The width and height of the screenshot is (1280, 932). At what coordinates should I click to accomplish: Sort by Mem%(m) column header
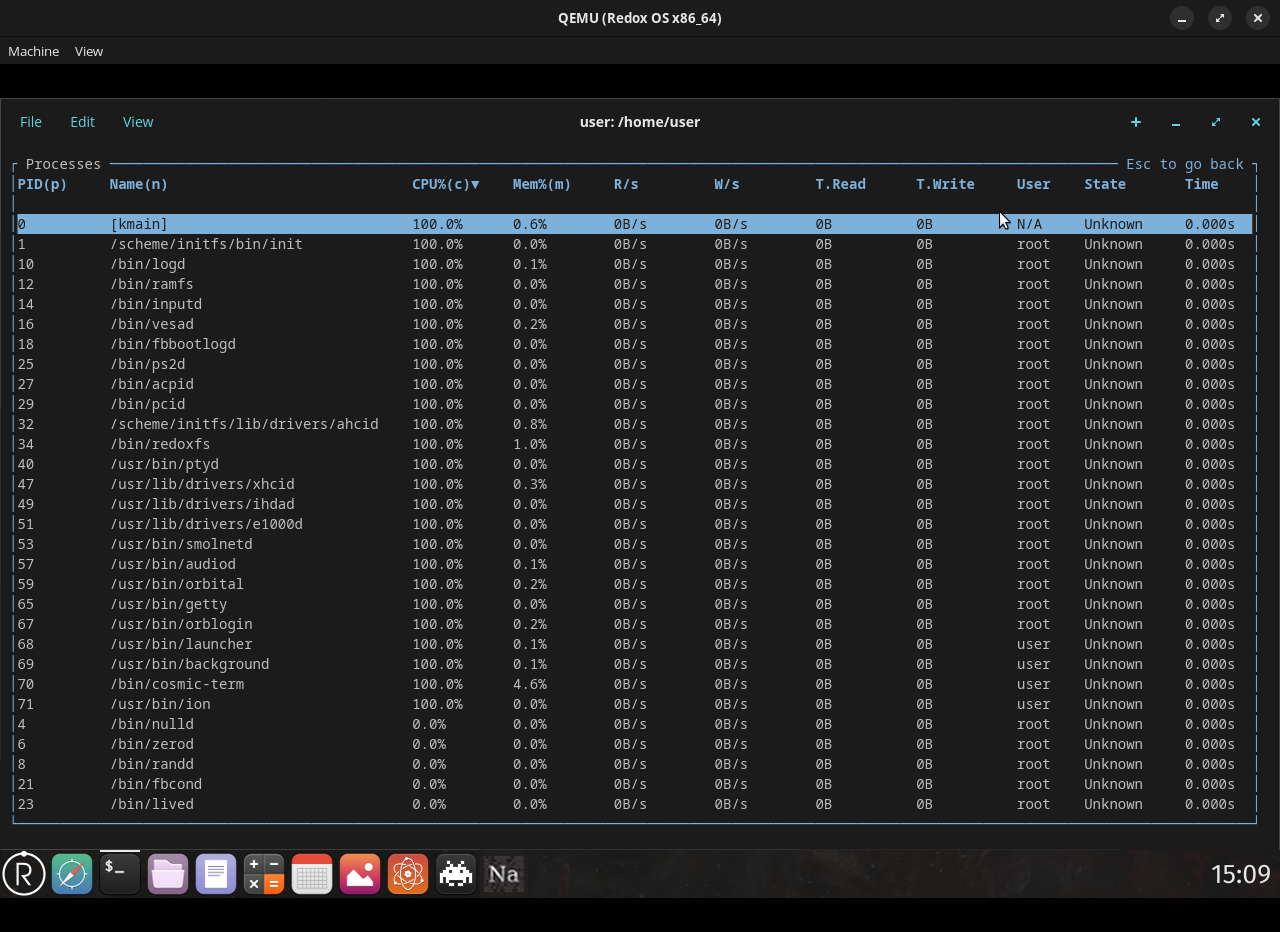541,184
